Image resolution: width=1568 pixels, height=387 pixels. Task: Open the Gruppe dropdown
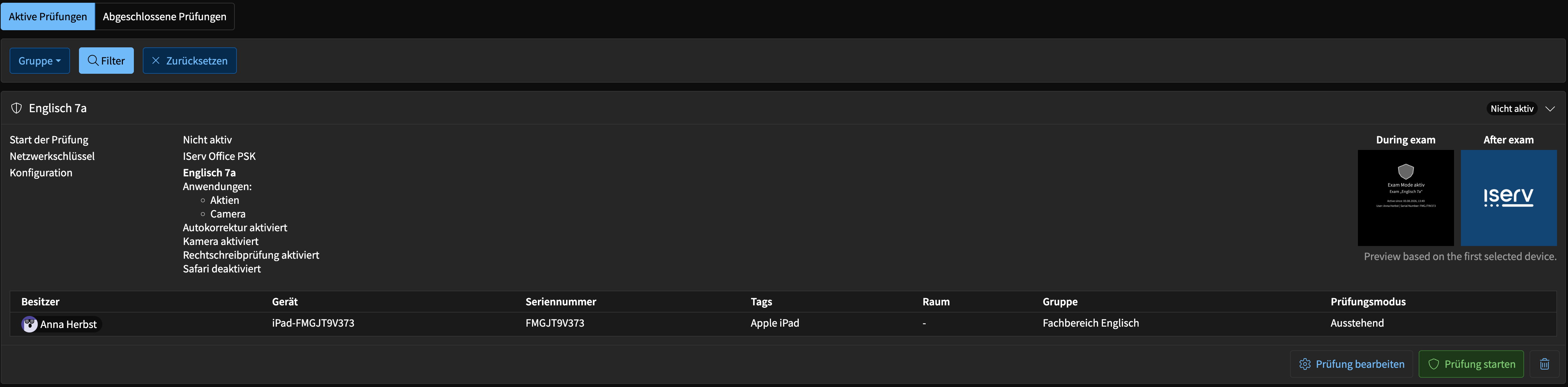pyautogui.click(x=39, y=61)
